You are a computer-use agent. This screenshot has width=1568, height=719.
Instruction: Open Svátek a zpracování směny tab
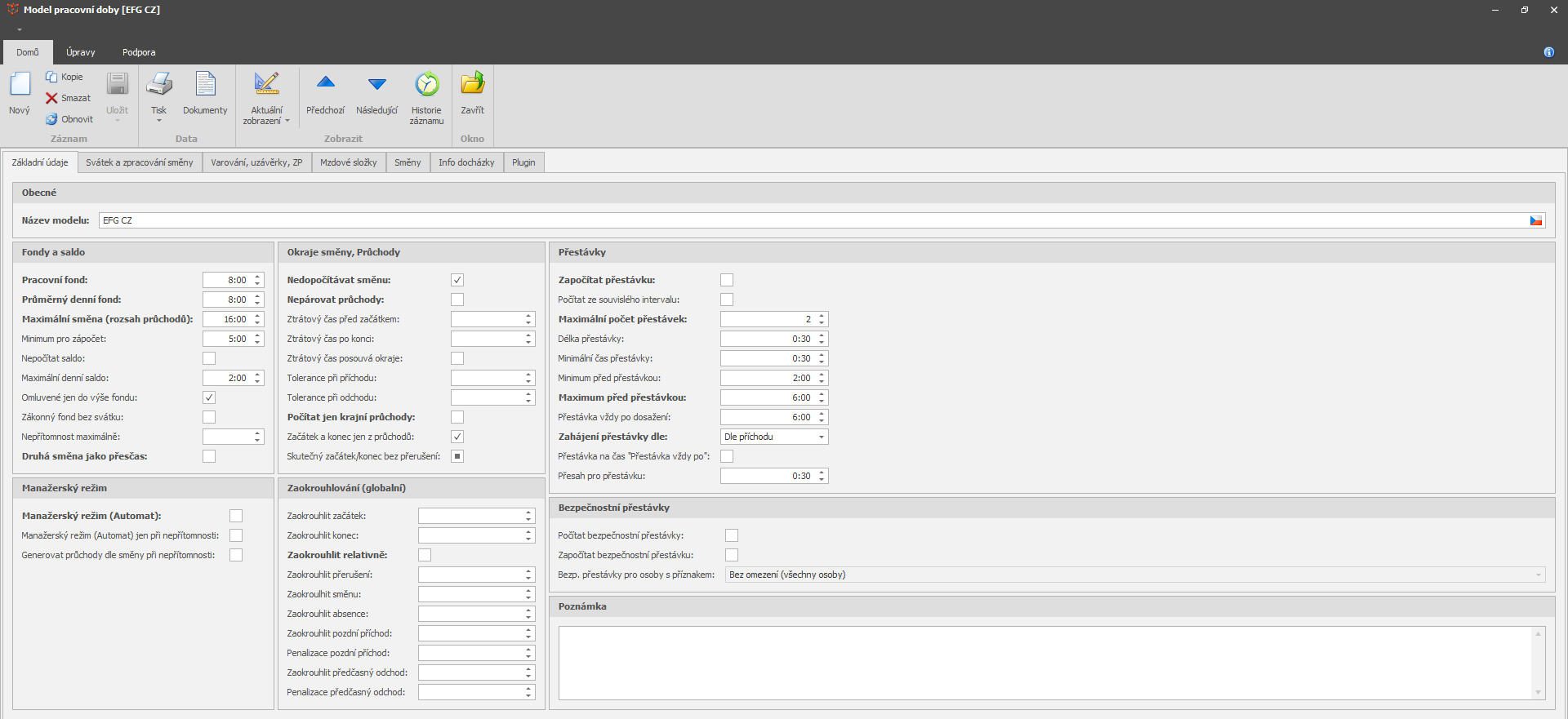coord(140,162)
